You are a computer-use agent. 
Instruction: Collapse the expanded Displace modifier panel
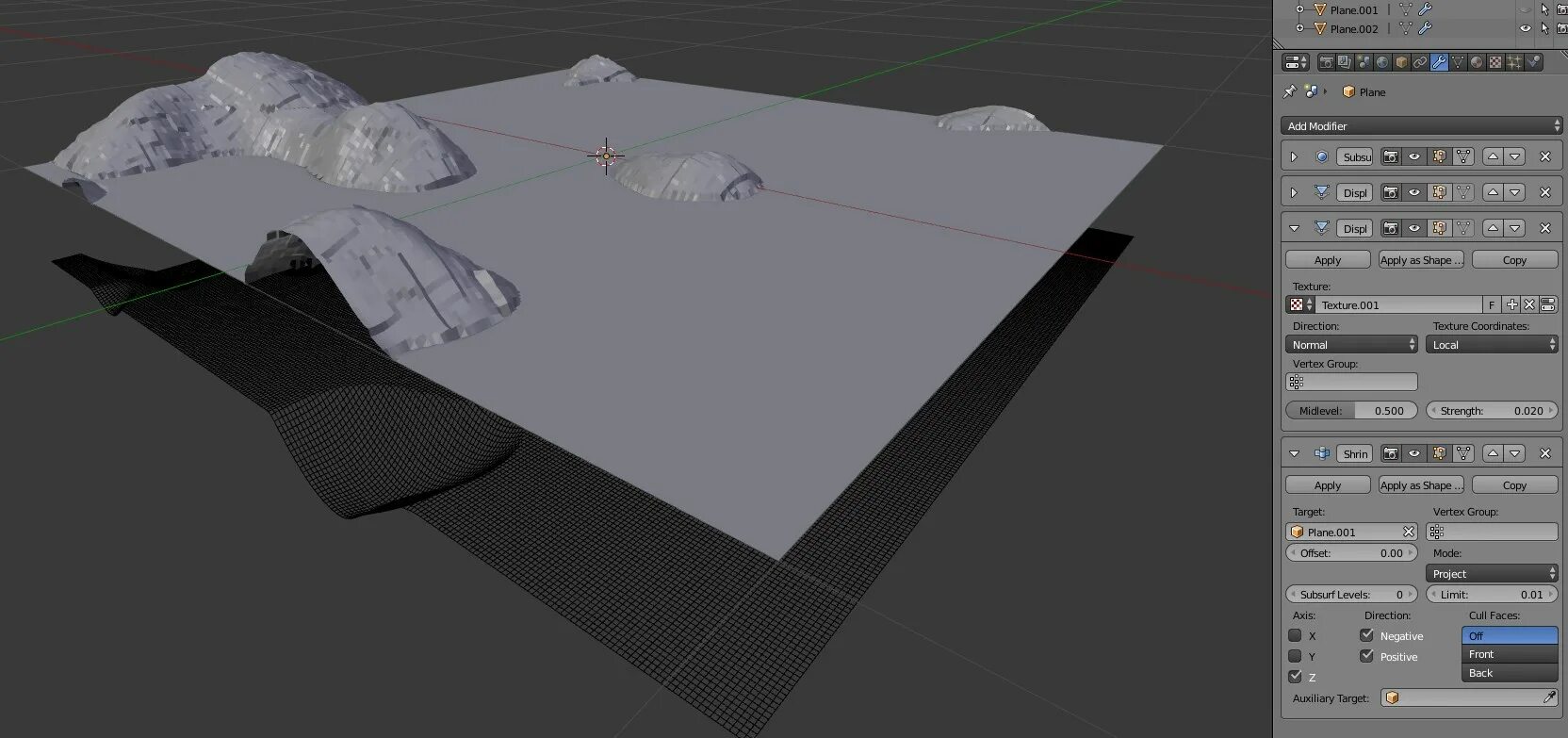click(1295, 228)
